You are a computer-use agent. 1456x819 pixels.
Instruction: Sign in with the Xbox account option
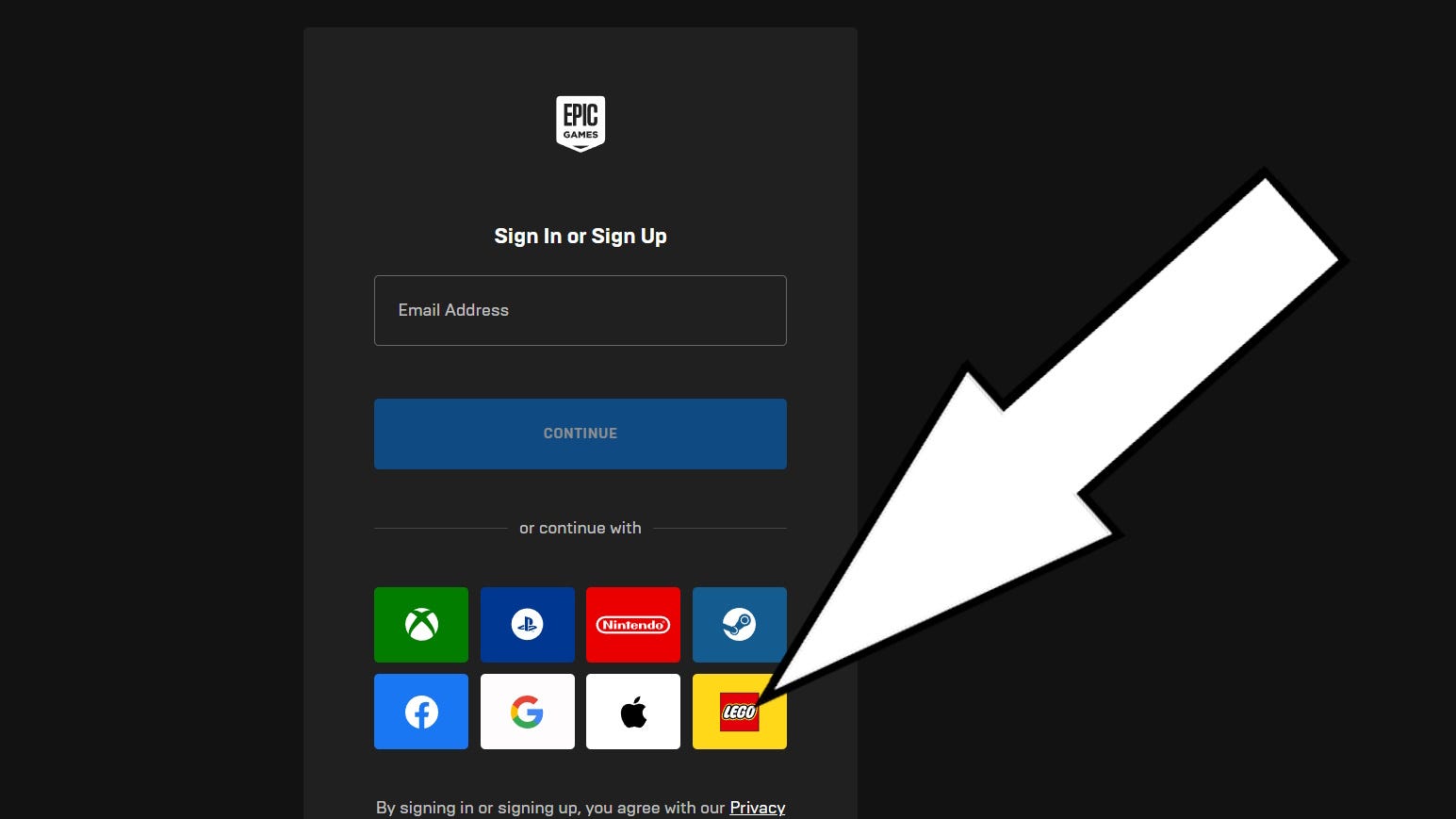pos(420,624)
